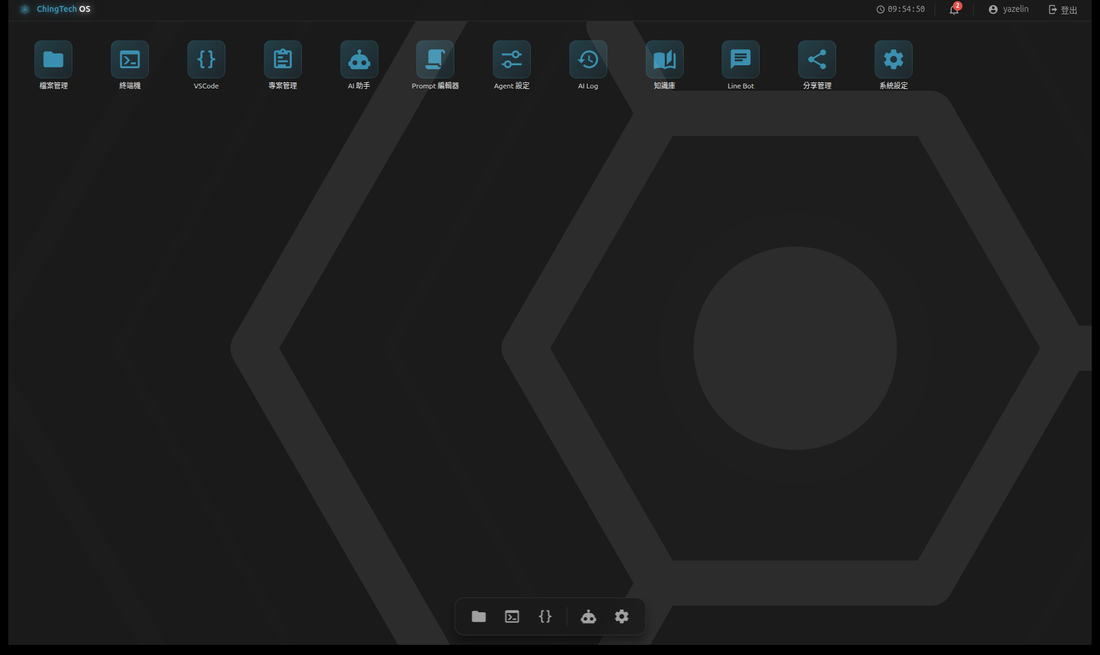This screenshot has height=655, width=1100.
Task: Click the curly braces icon in the dock
Action: pos(545,616)
